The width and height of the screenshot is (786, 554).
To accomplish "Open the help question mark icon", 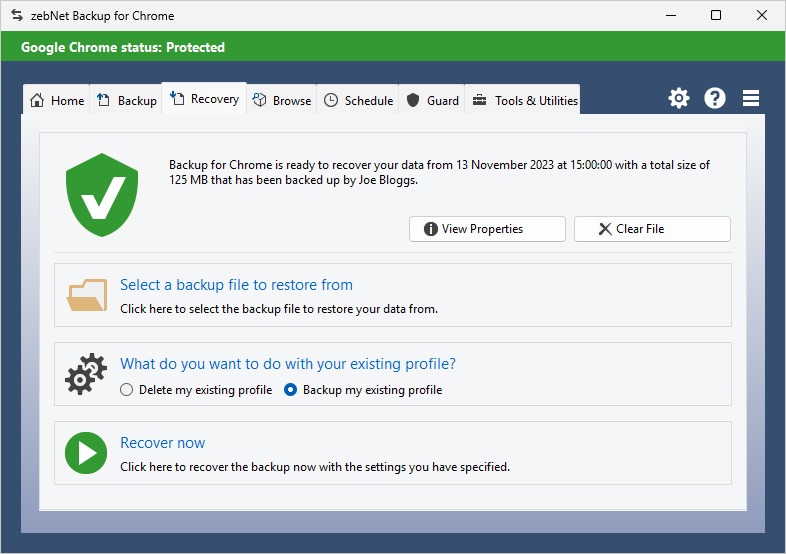I will coord(715,98).
